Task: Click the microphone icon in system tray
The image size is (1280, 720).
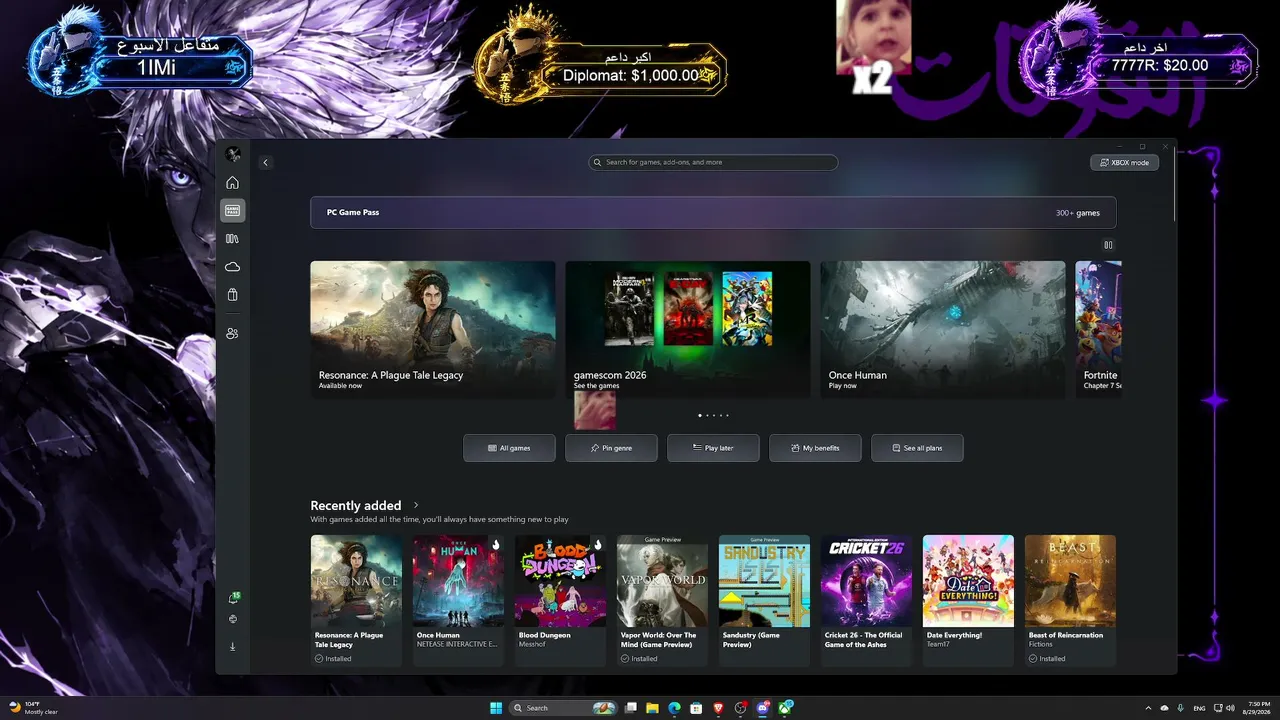Action: click(1181, 708)
